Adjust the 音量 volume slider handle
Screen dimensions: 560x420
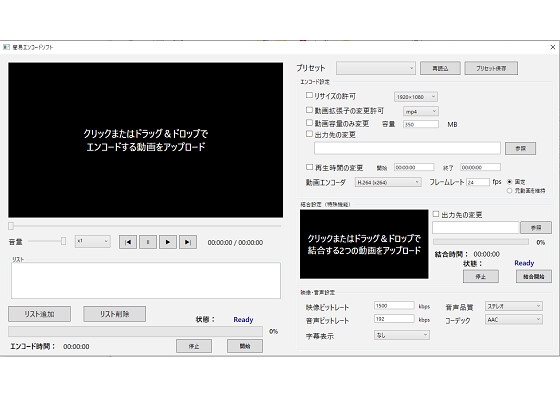point(63,241)
